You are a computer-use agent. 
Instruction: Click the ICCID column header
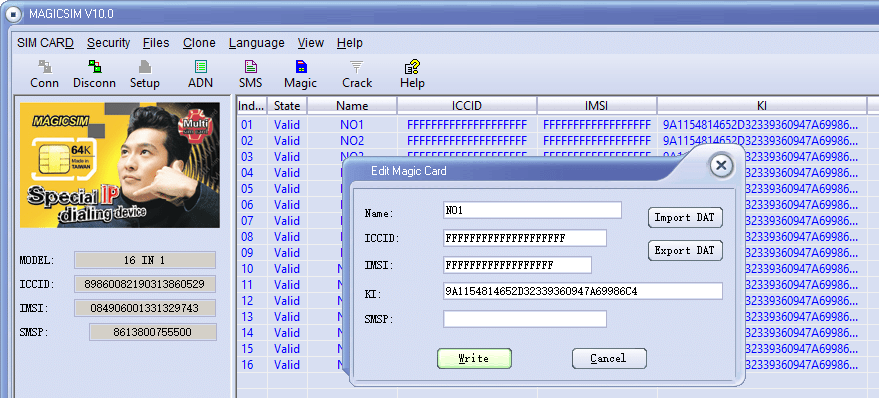click(467, 105)
